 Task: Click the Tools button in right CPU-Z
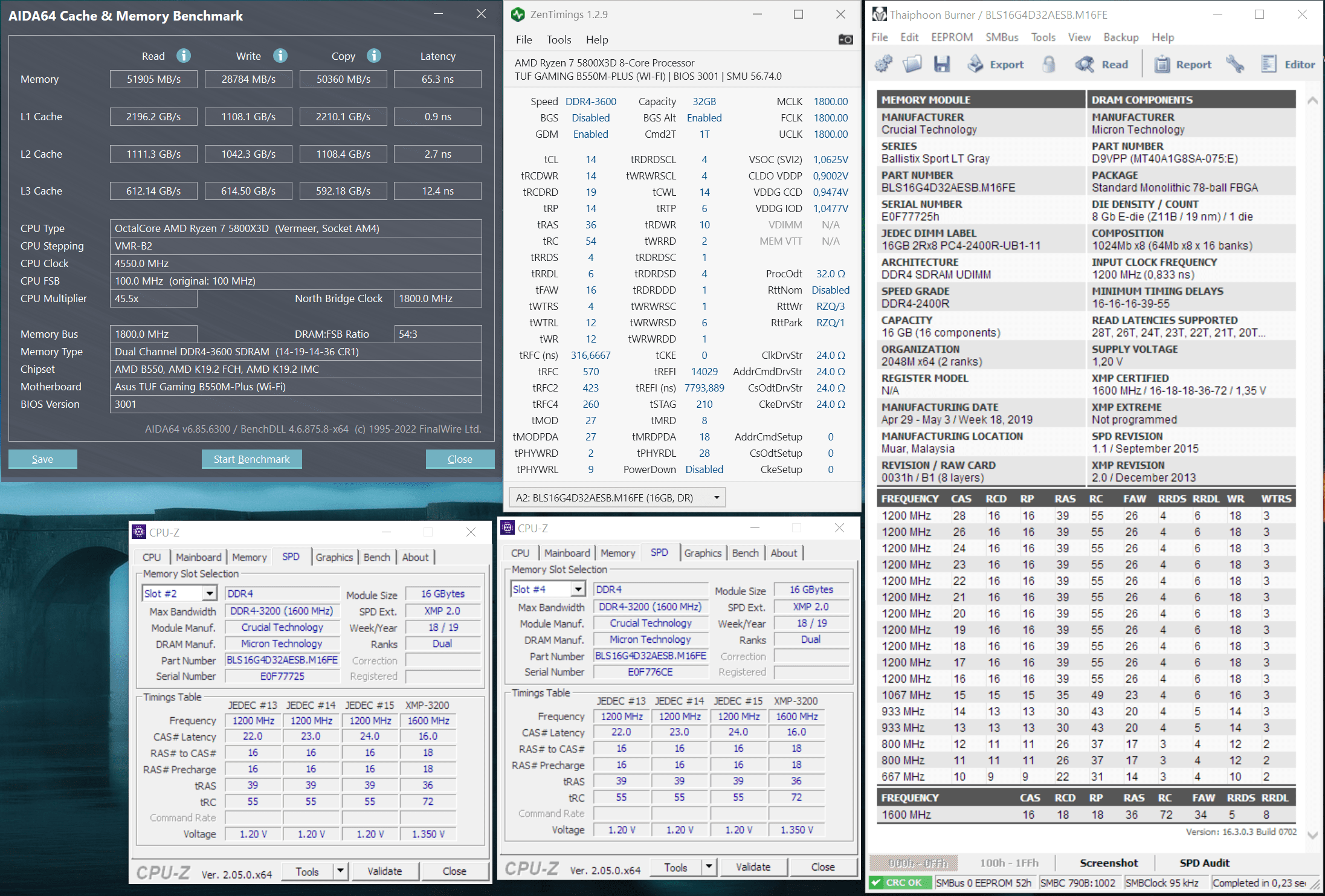point(675,867)
